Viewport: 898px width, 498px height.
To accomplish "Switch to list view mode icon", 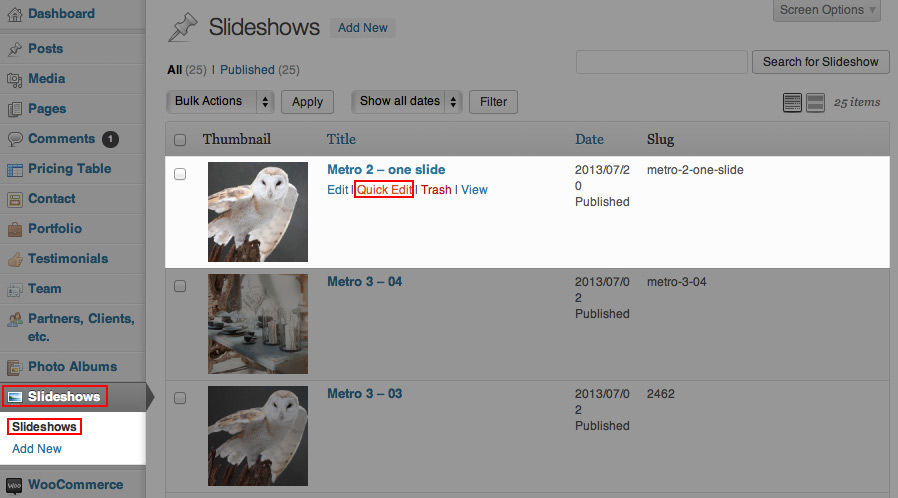I will point(793,102).
